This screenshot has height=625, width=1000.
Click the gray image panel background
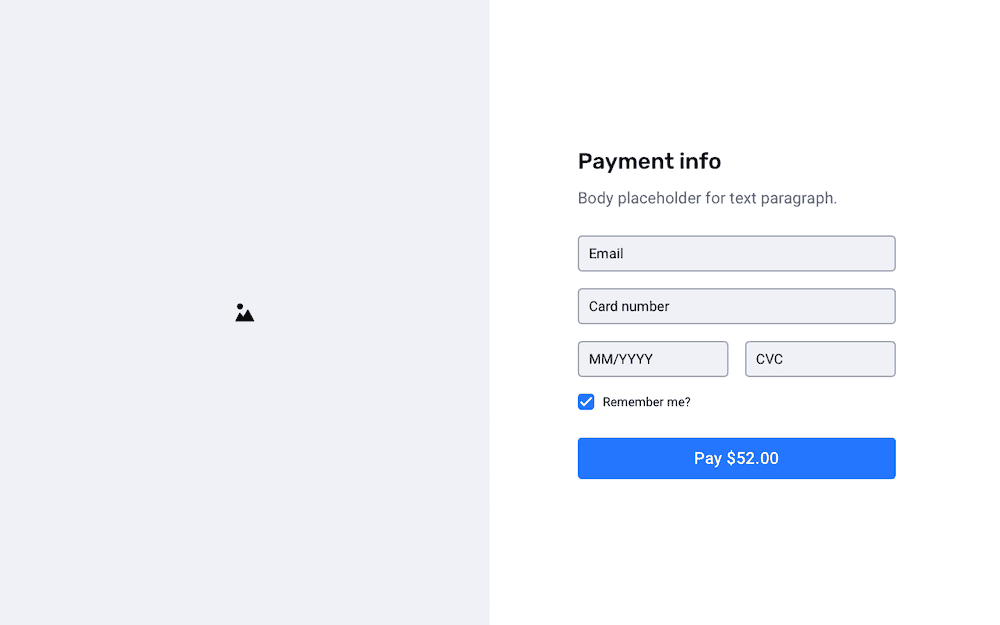coord(244,159)
